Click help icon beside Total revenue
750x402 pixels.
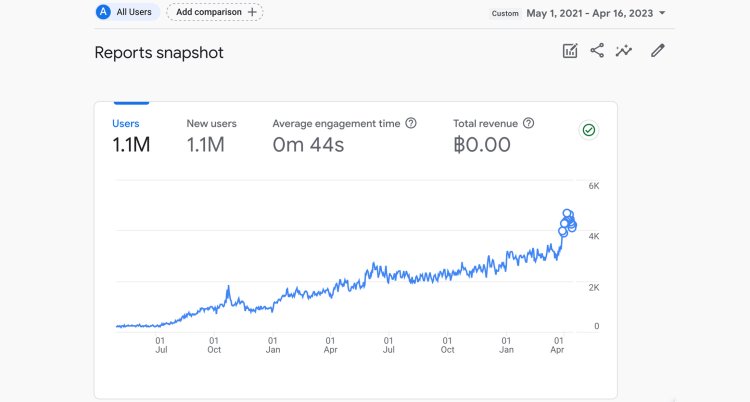[x=528, y=124]
